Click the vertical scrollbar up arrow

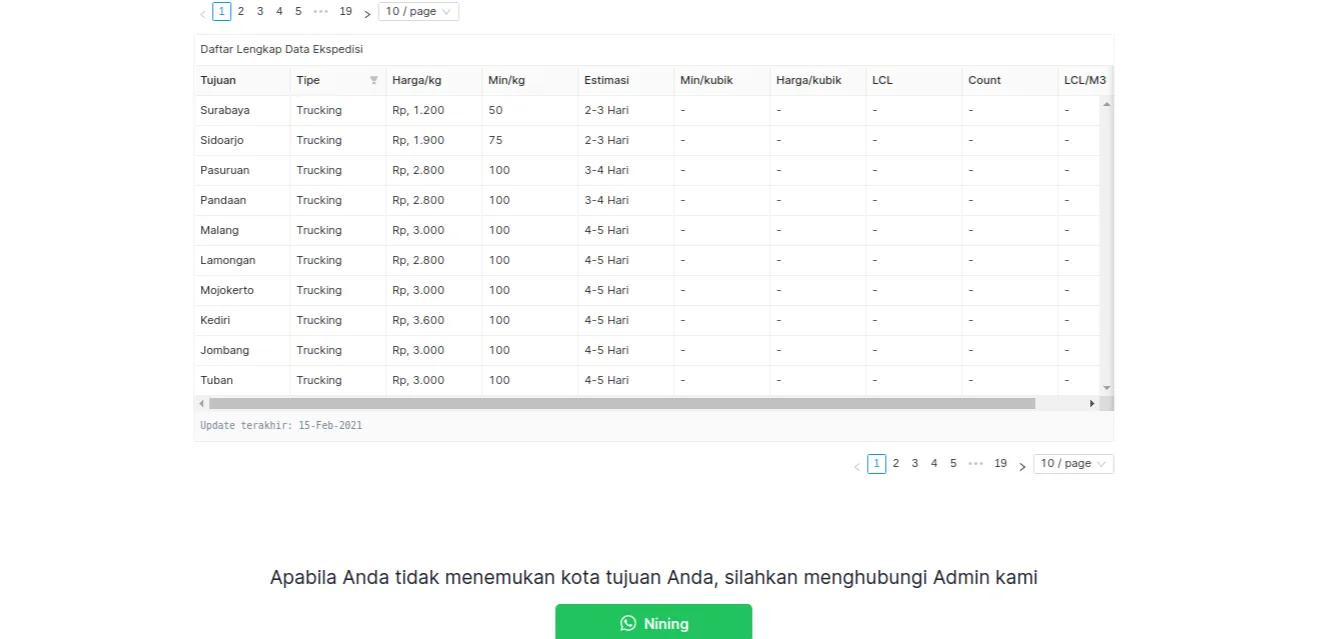[x=1106, y=104]
